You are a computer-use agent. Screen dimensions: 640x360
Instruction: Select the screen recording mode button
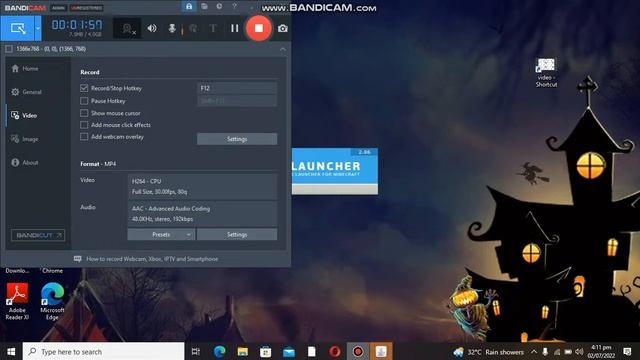pyautogui.click(x=18, y=28)
